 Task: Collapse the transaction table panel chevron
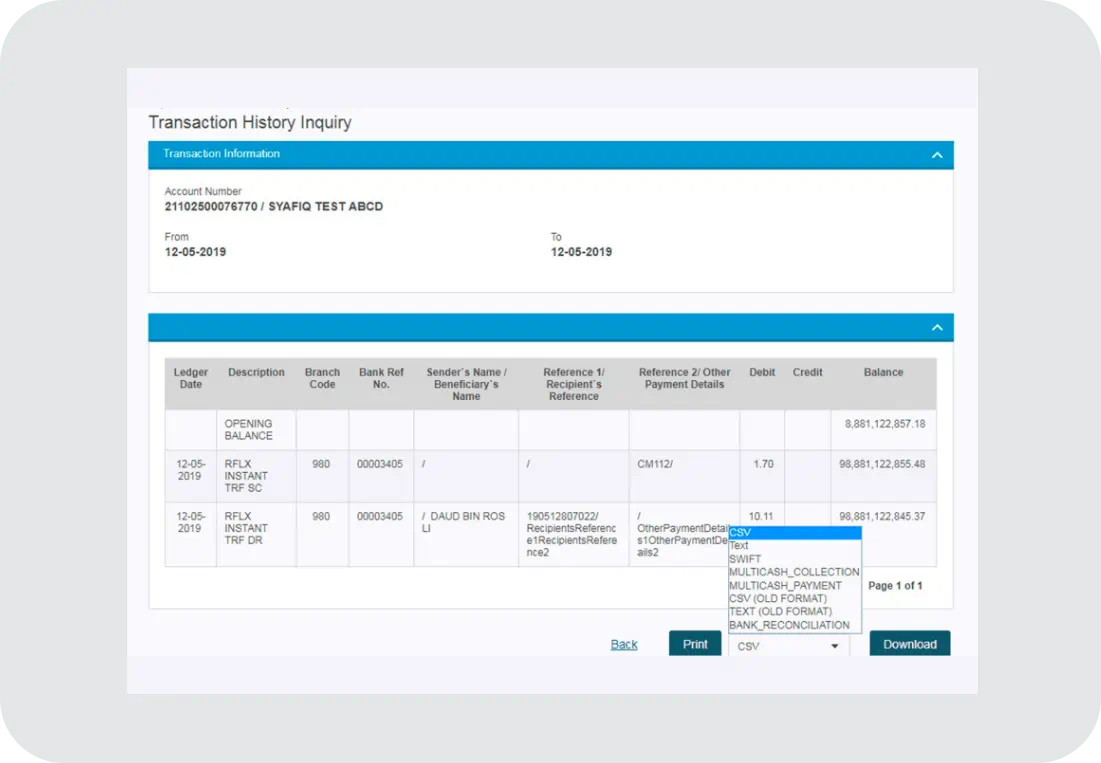tap(936, 328)
